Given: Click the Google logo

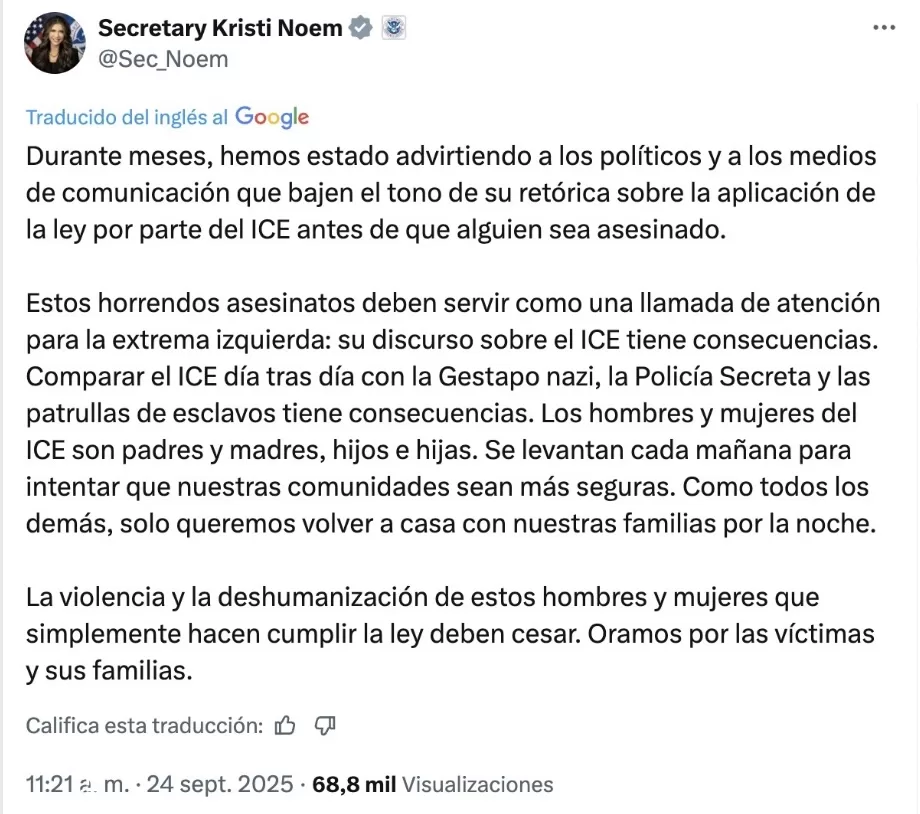Looking at the screenshot, I should click(x=272, y=117).
